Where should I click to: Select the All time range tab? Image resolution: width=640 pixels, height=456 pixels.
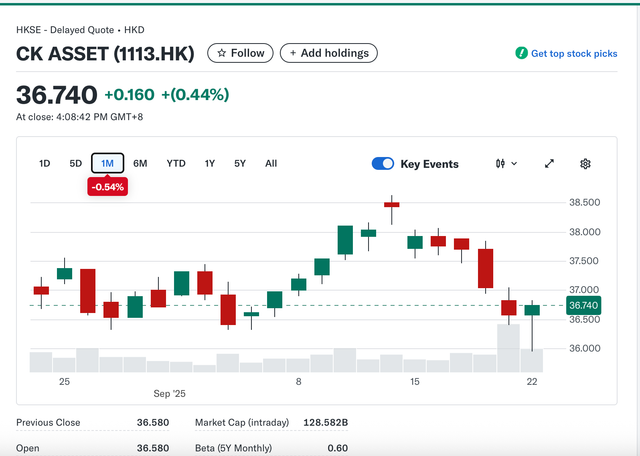271,164
